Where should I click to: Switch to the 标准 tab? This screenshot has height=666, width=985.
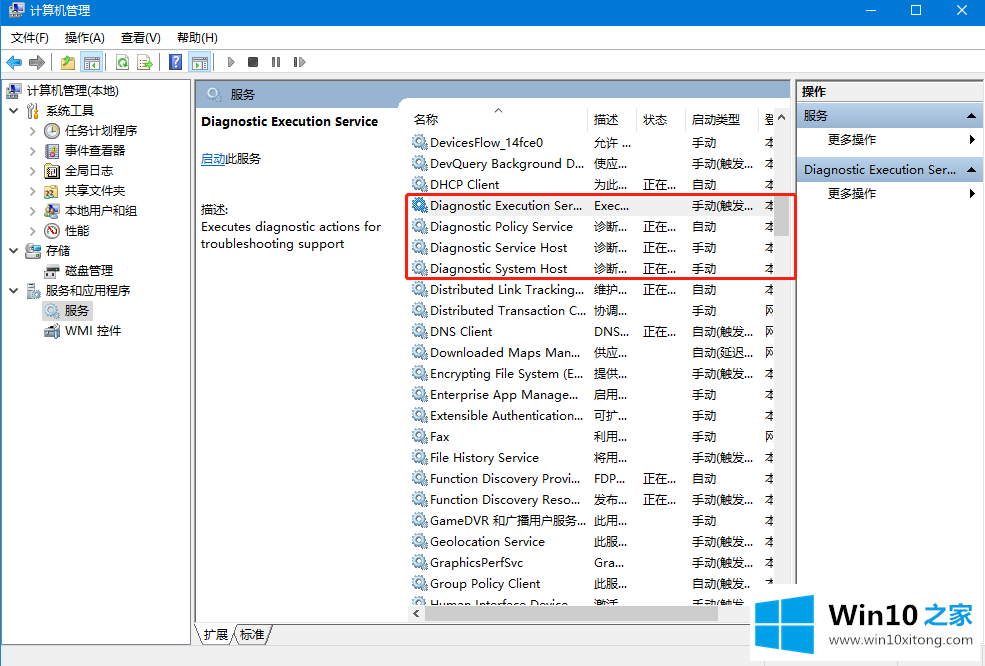point(252,634)
